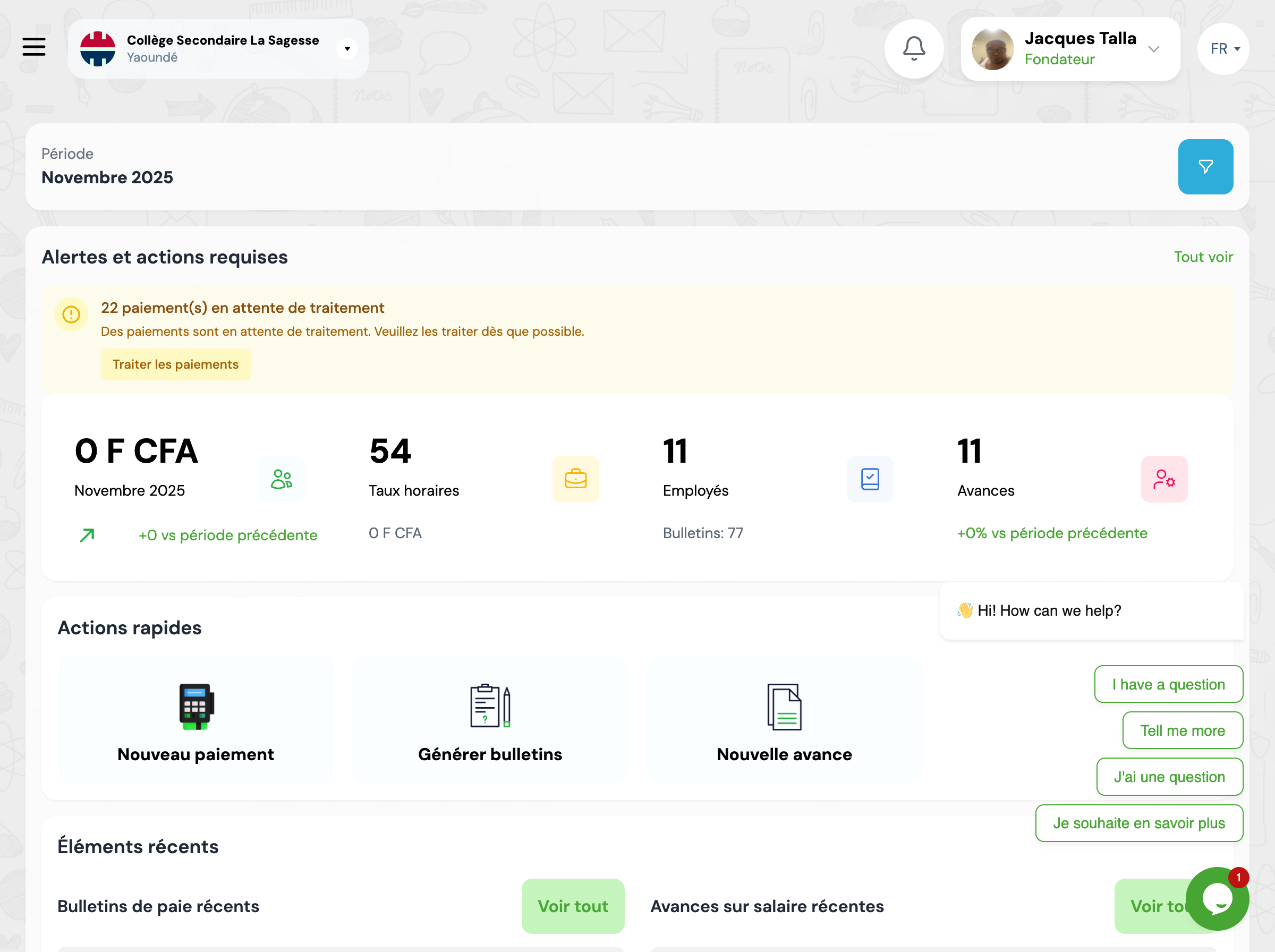
Task: Click the green employees group icon
Action: 281,479
